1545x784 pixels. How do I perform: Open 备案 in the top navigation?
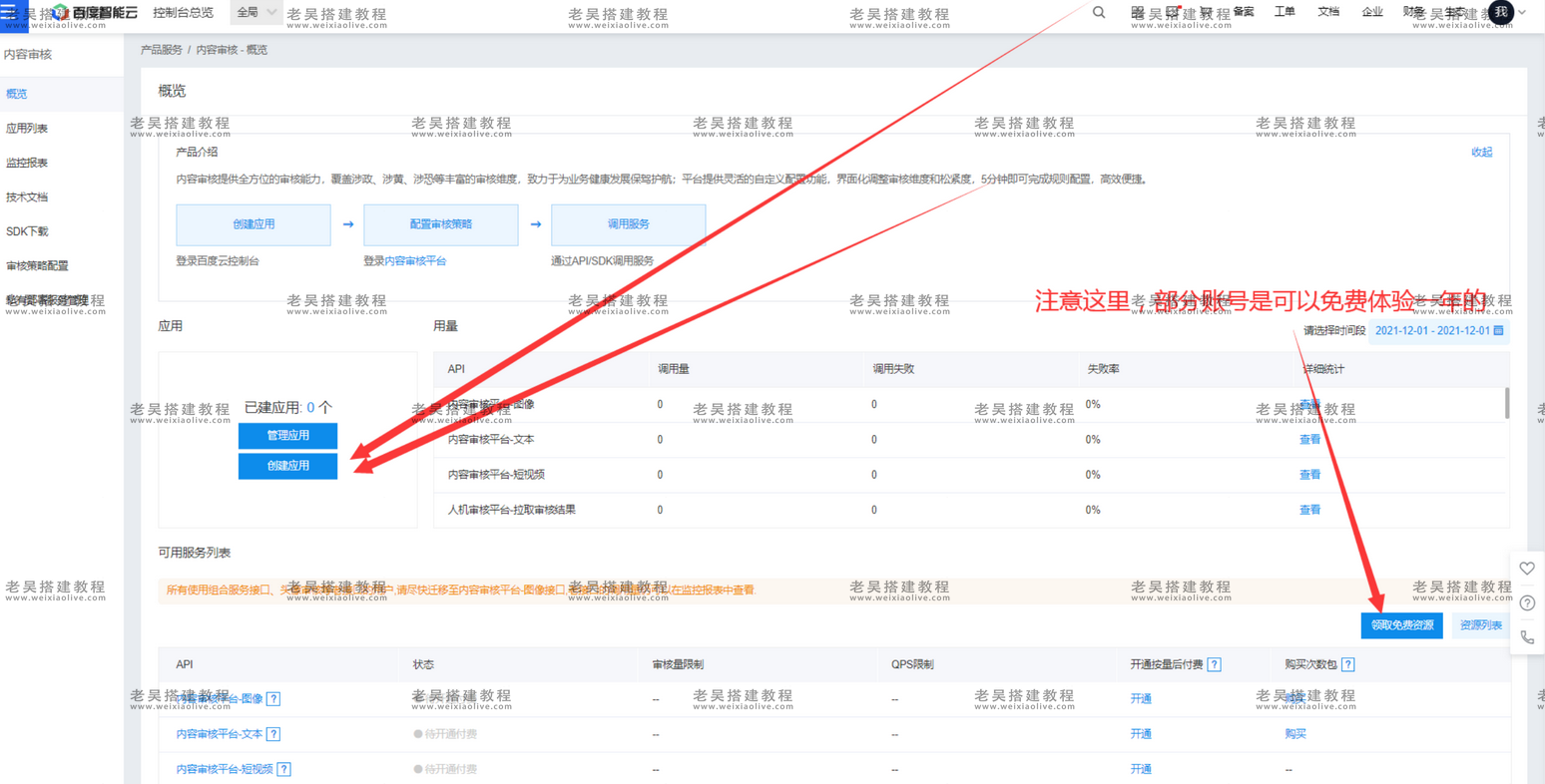click(x=1244, y=12)
